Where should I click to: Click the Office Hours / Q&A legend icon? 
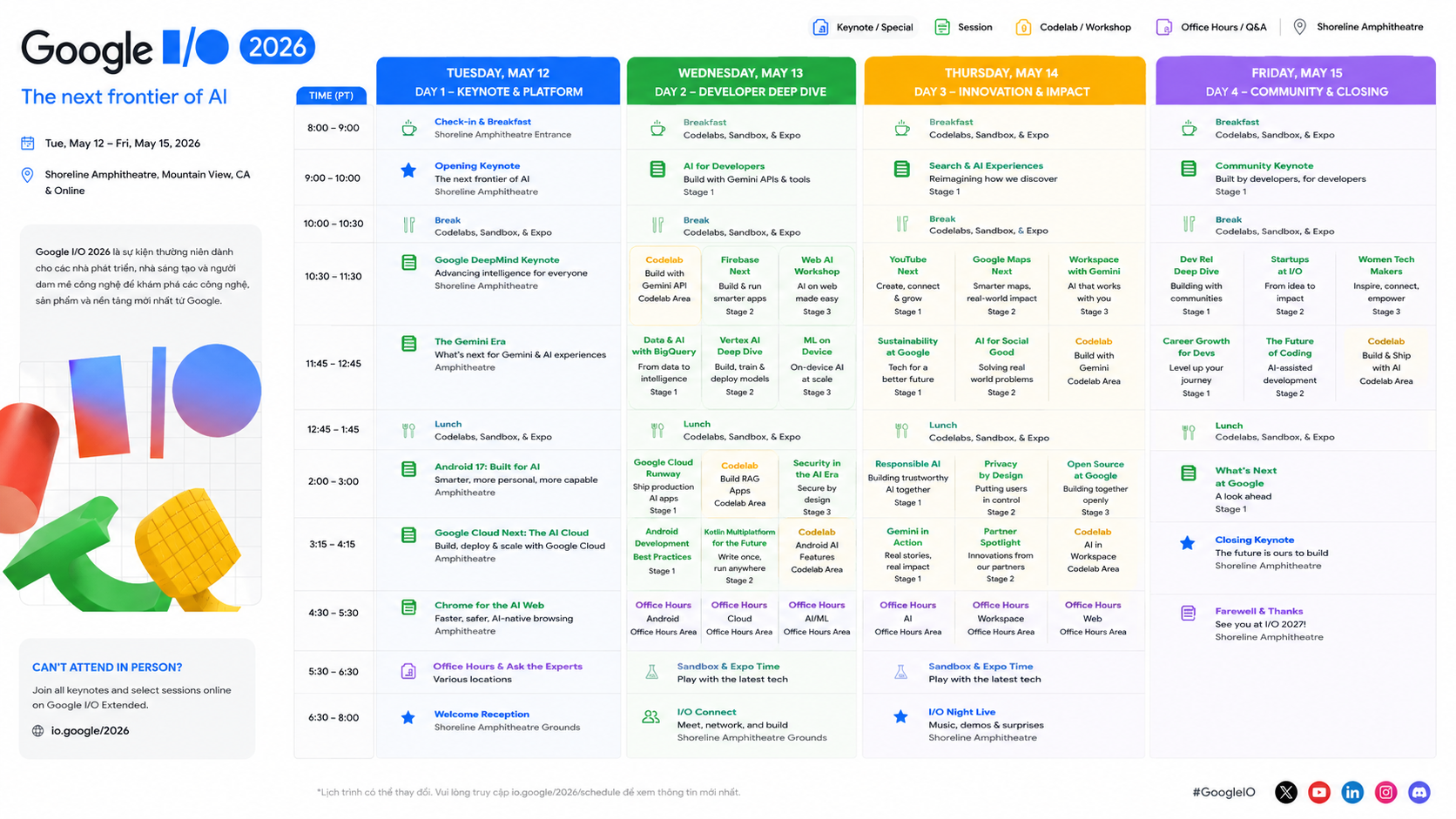(x=1164, y=27)
